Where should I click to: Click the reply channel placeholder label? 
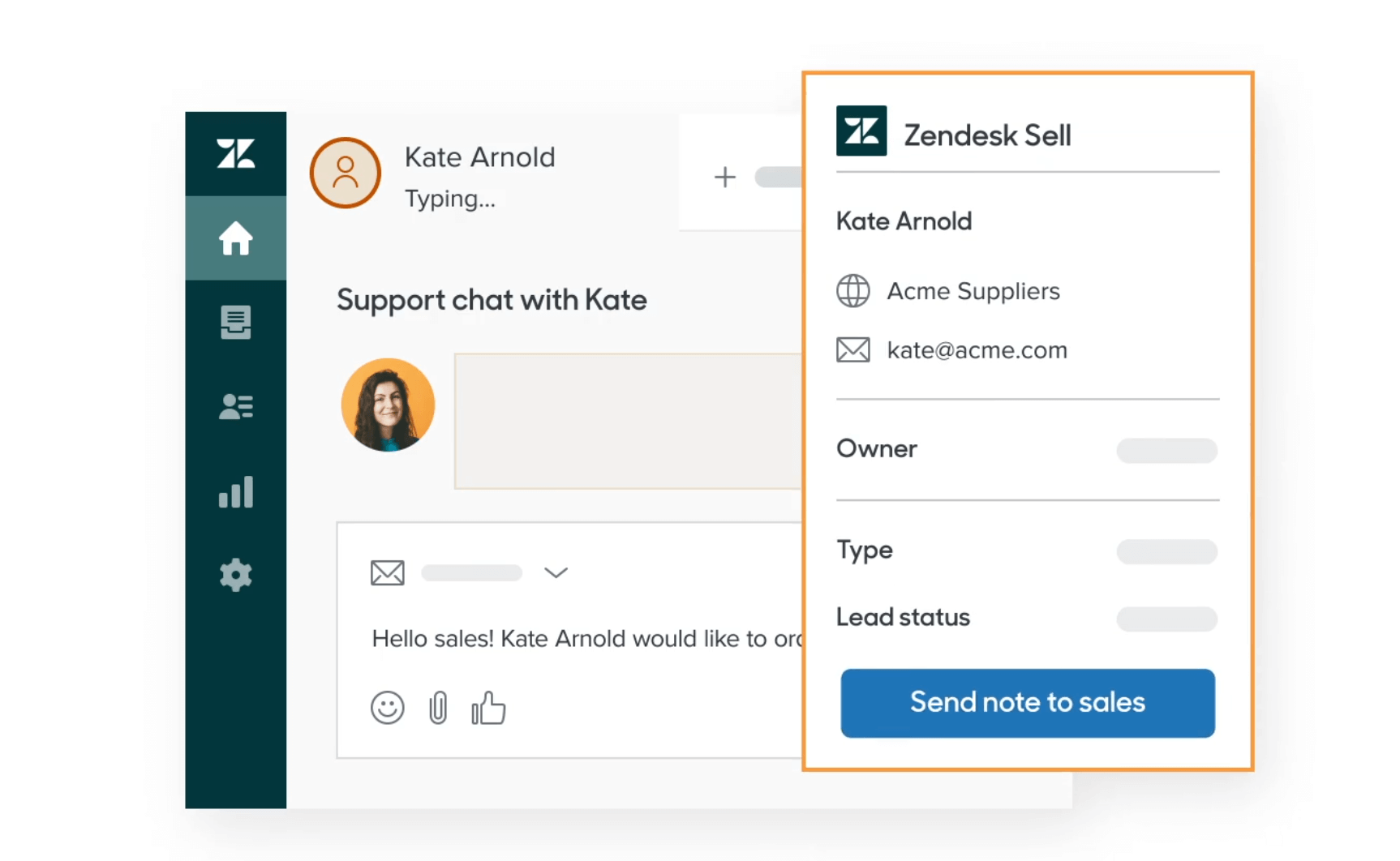472,573
